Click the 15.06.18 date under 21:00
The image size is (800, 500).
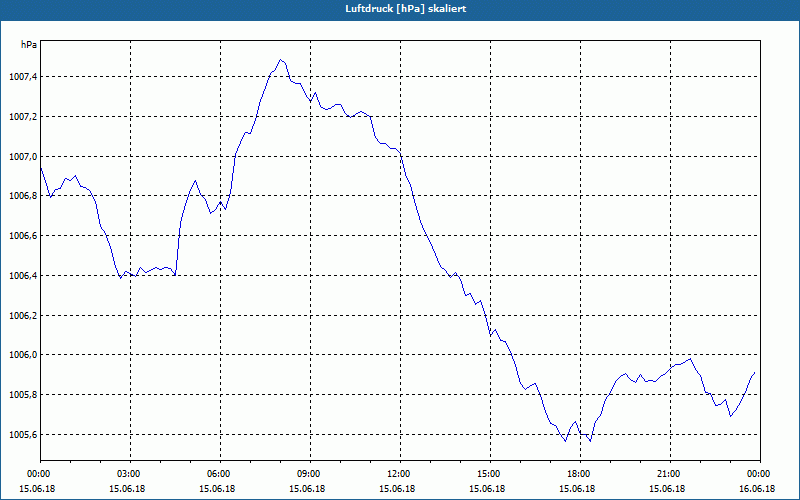667,489
